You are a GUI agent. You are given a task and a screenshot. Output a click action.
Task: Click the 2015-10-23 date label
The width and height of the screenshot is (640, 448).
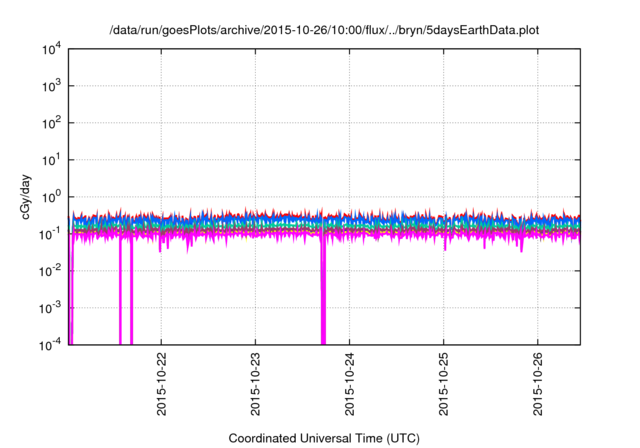pos(256,384)
